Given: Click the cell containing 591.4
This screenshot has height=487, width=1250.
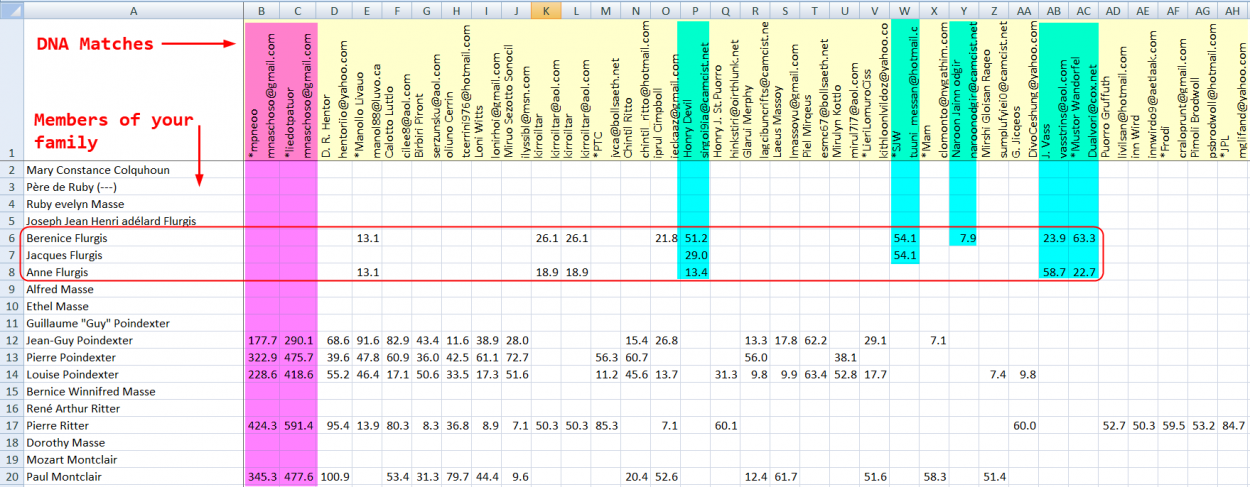Looking at the screenshot, I should click(x=298, y=426).
